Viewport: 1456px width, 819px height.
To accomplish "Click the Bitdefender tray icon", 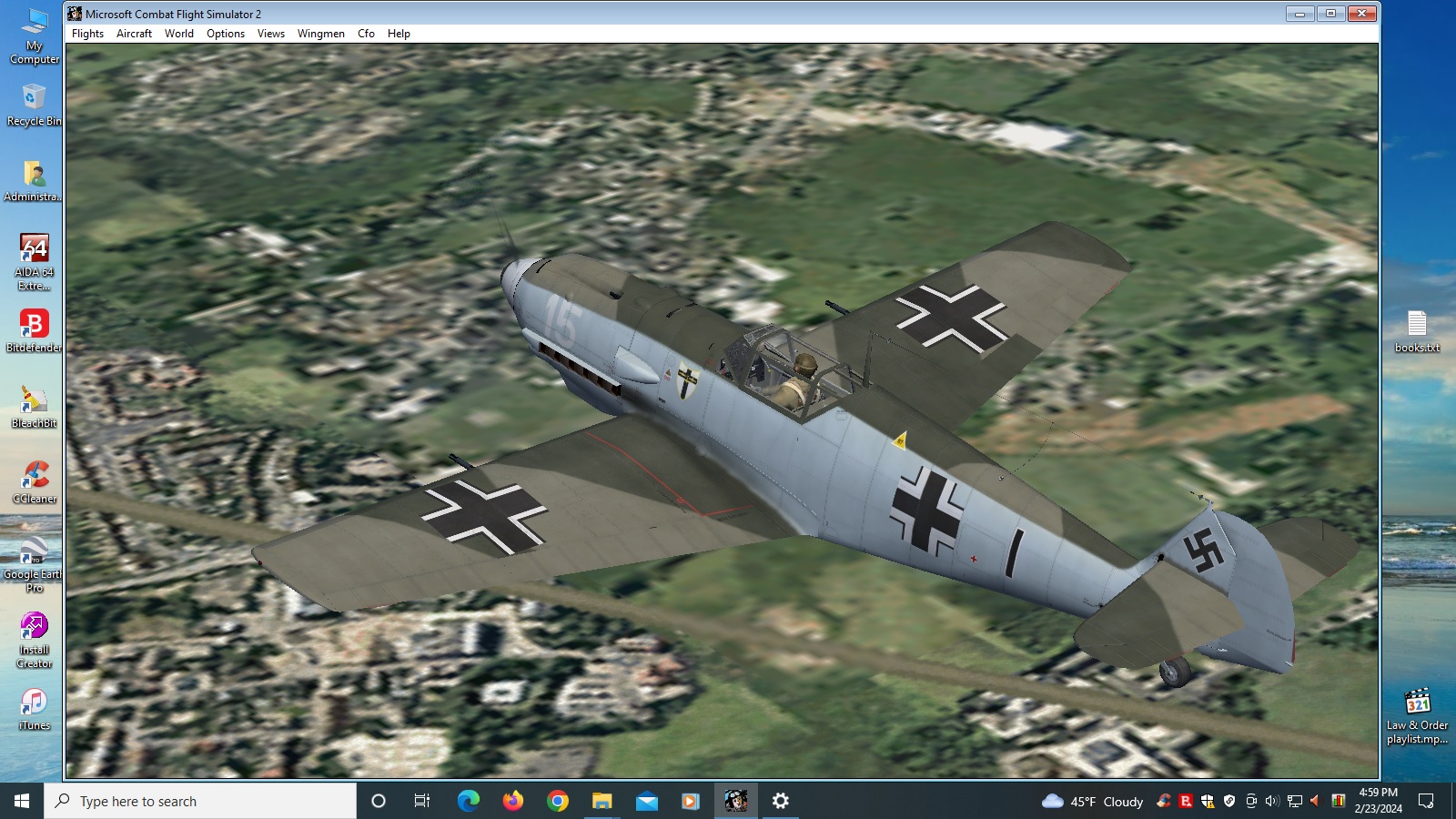I will point(1186,801).
